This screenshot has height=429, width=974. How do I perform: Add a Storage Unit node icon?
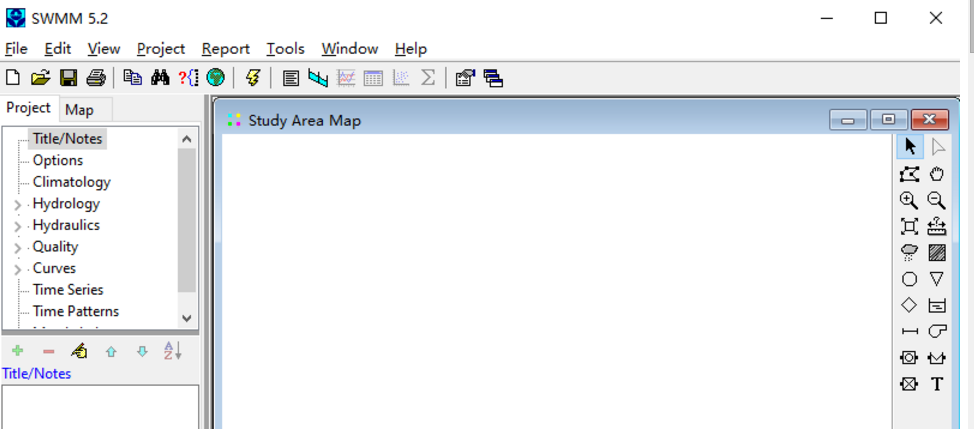(x=937, y=305)
